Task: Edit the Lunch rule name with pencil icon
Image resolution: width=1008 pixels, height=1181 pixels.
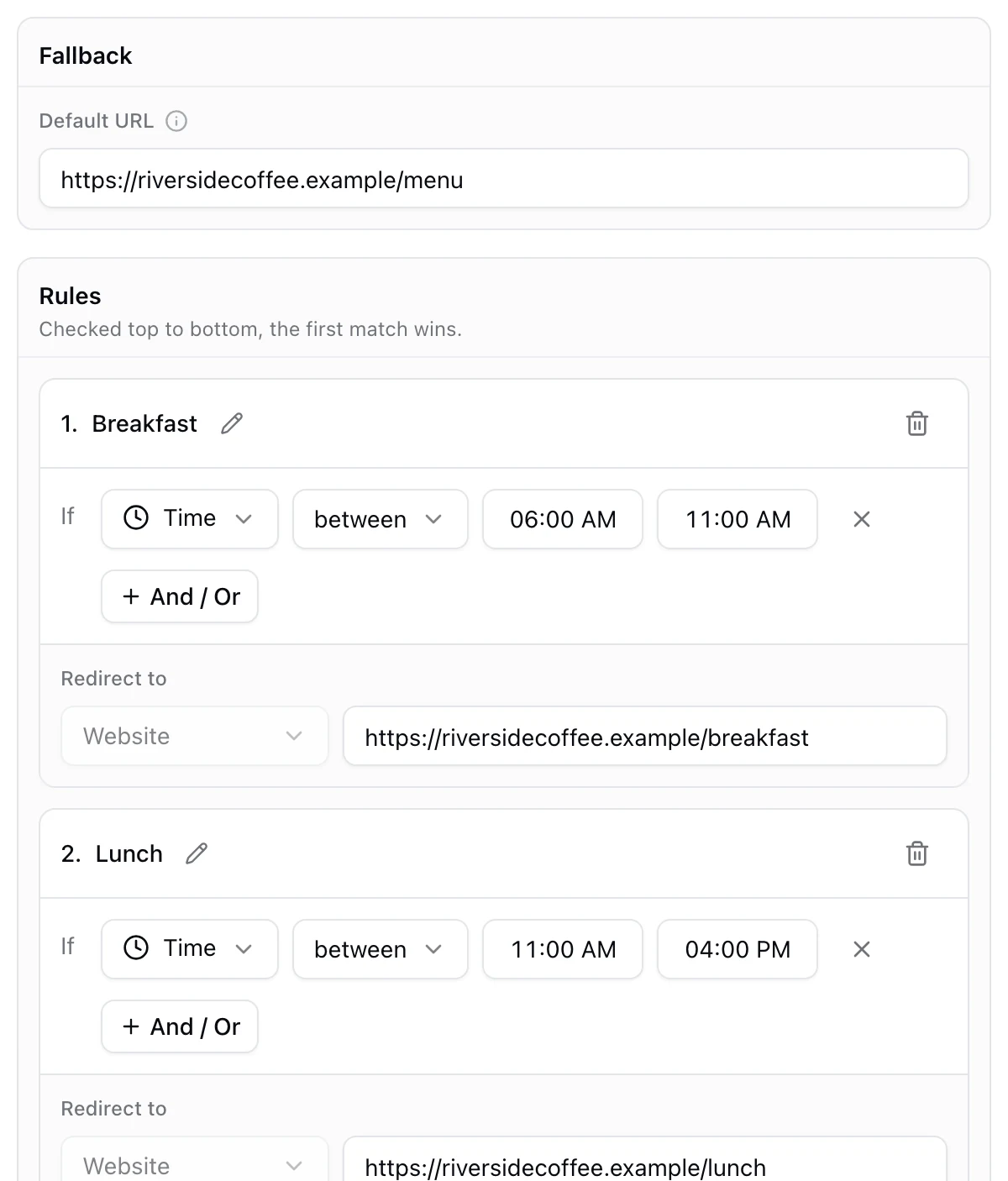Action: click(x=197, y=853)
